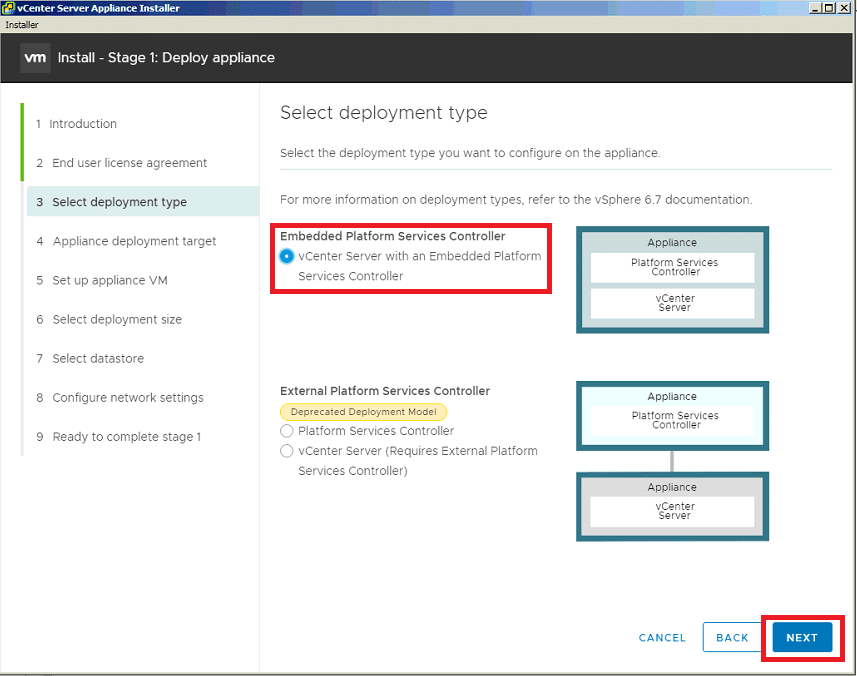Click the lower vCenter Server appliance diagram
Image resolution: width=857 pixels, height=676 pixels.
(672, 507)
